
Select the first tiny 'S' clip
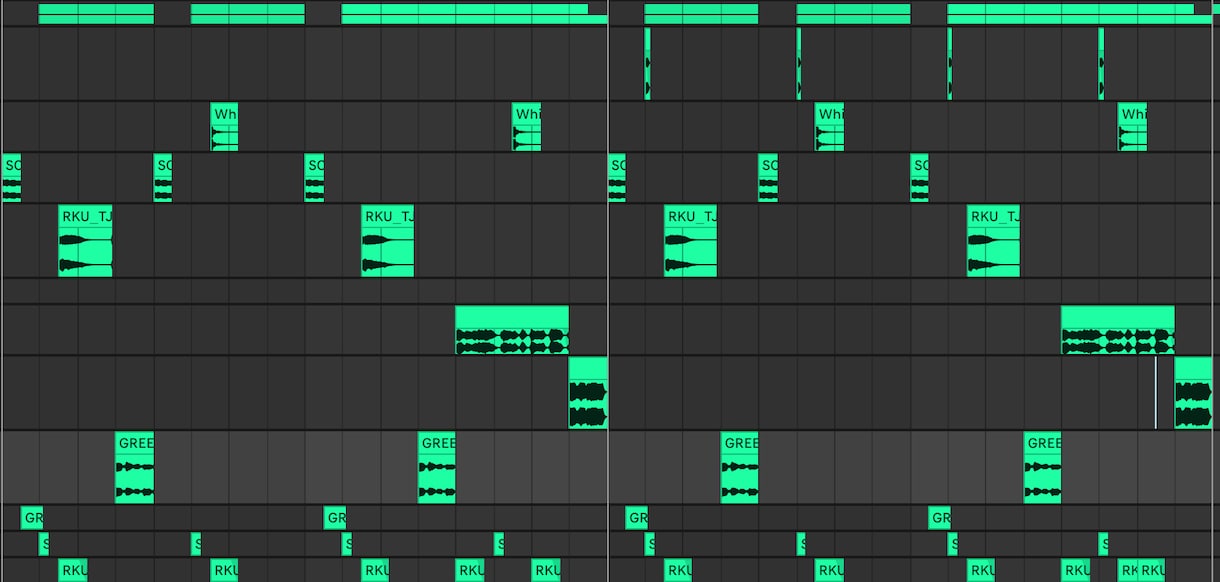[x=44, y=544]
